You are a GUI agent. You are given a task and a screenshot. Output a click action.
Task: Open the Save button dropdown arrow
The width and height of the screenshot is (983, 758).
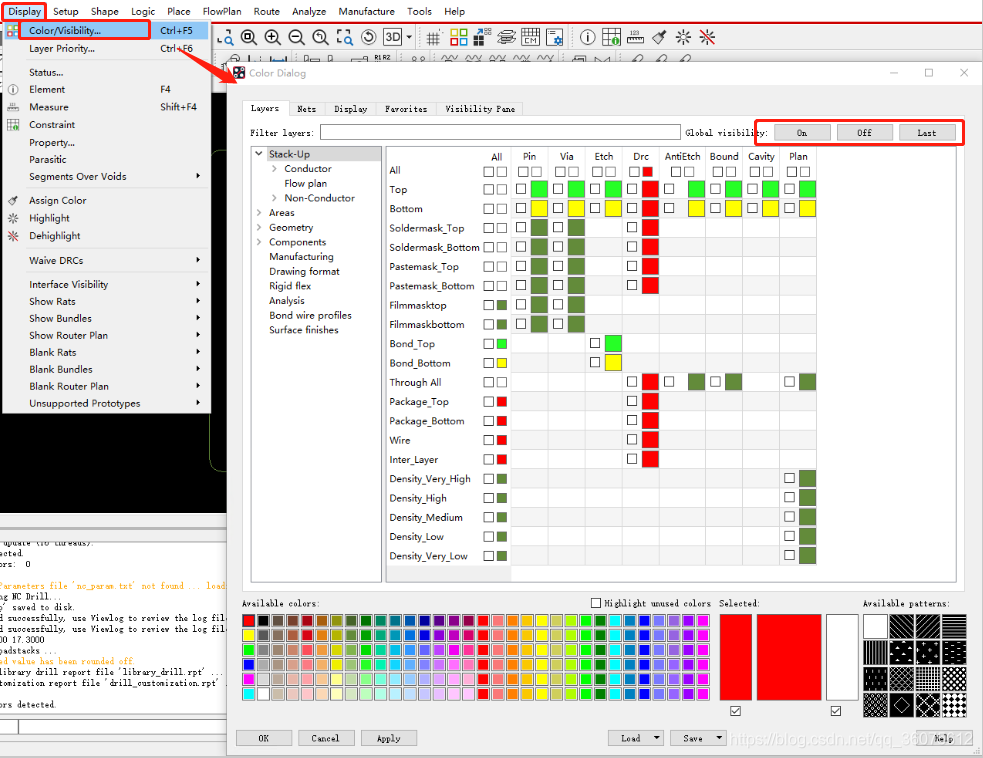pos(718,738)
